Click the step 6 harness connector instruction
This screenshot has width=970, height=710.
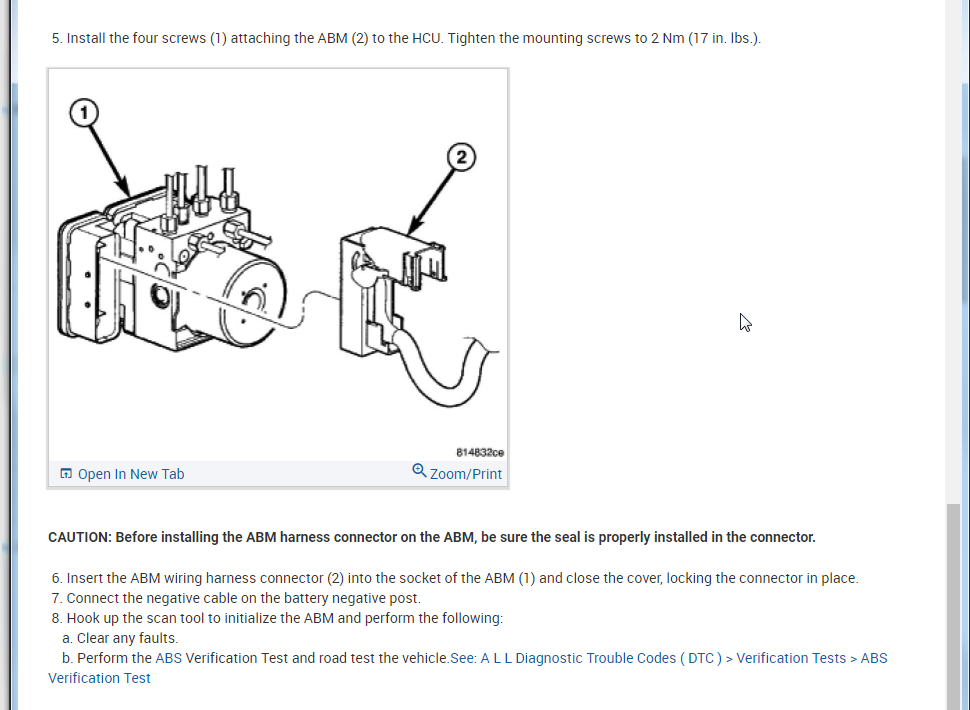tap(455, 578)
